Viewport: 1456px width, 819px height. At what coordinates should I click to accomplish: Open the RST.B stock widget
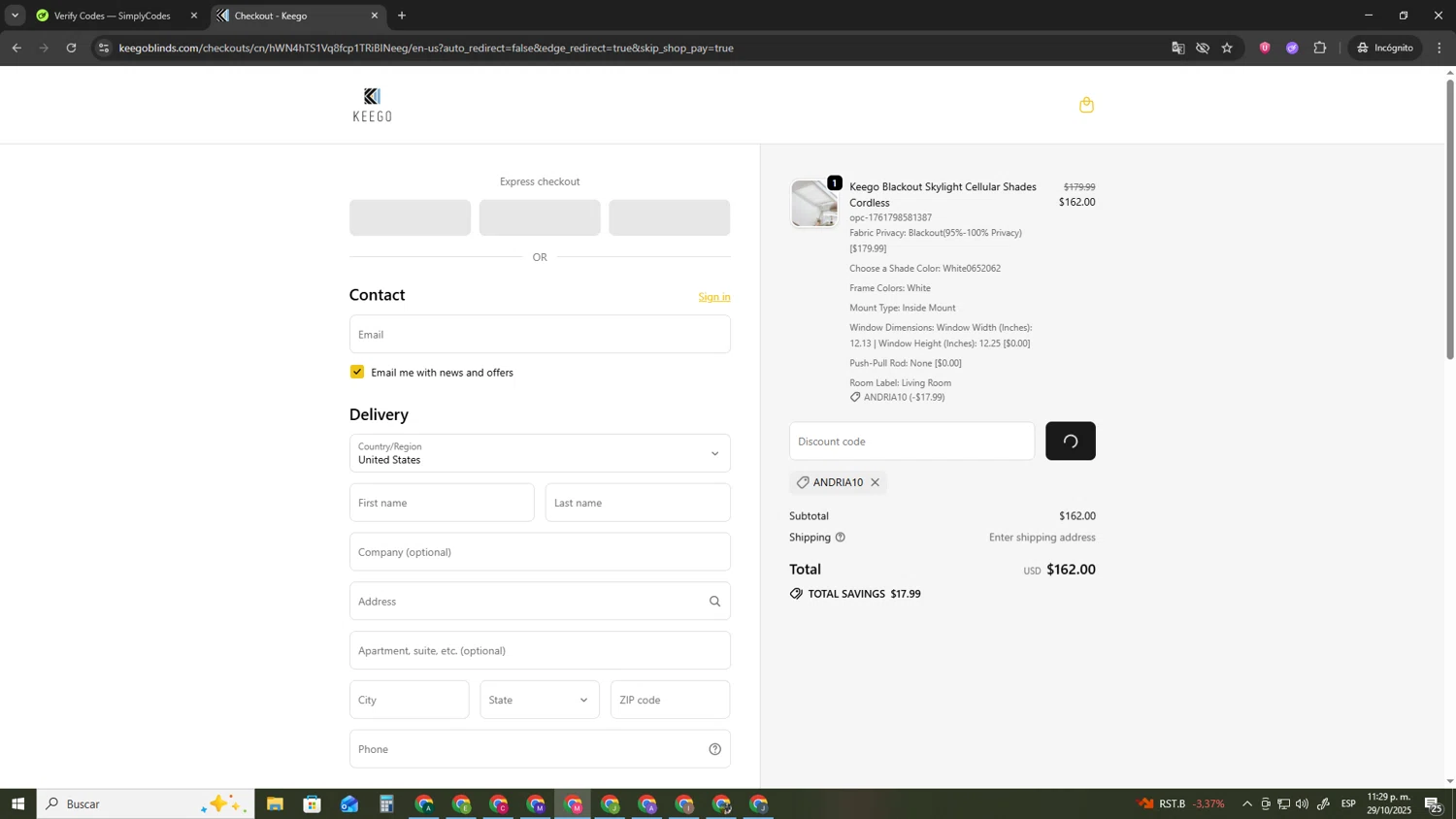click(1181, 804)
